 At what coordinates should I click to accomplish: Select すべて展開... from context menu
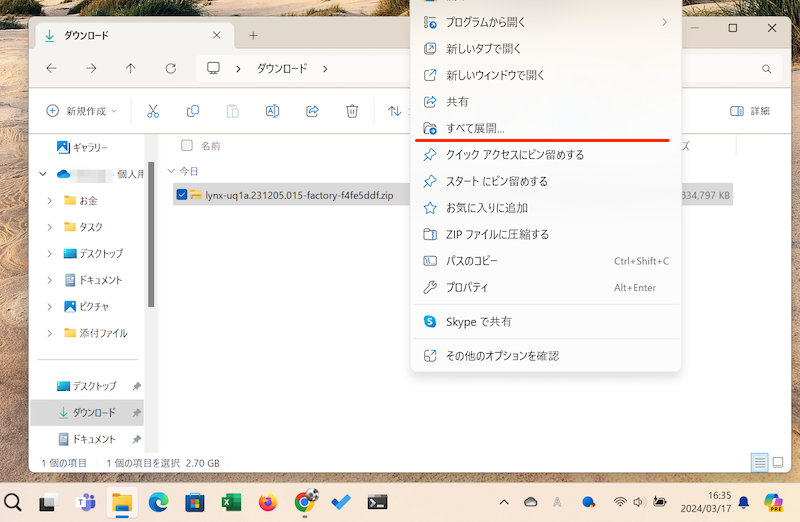click(475, 129)
